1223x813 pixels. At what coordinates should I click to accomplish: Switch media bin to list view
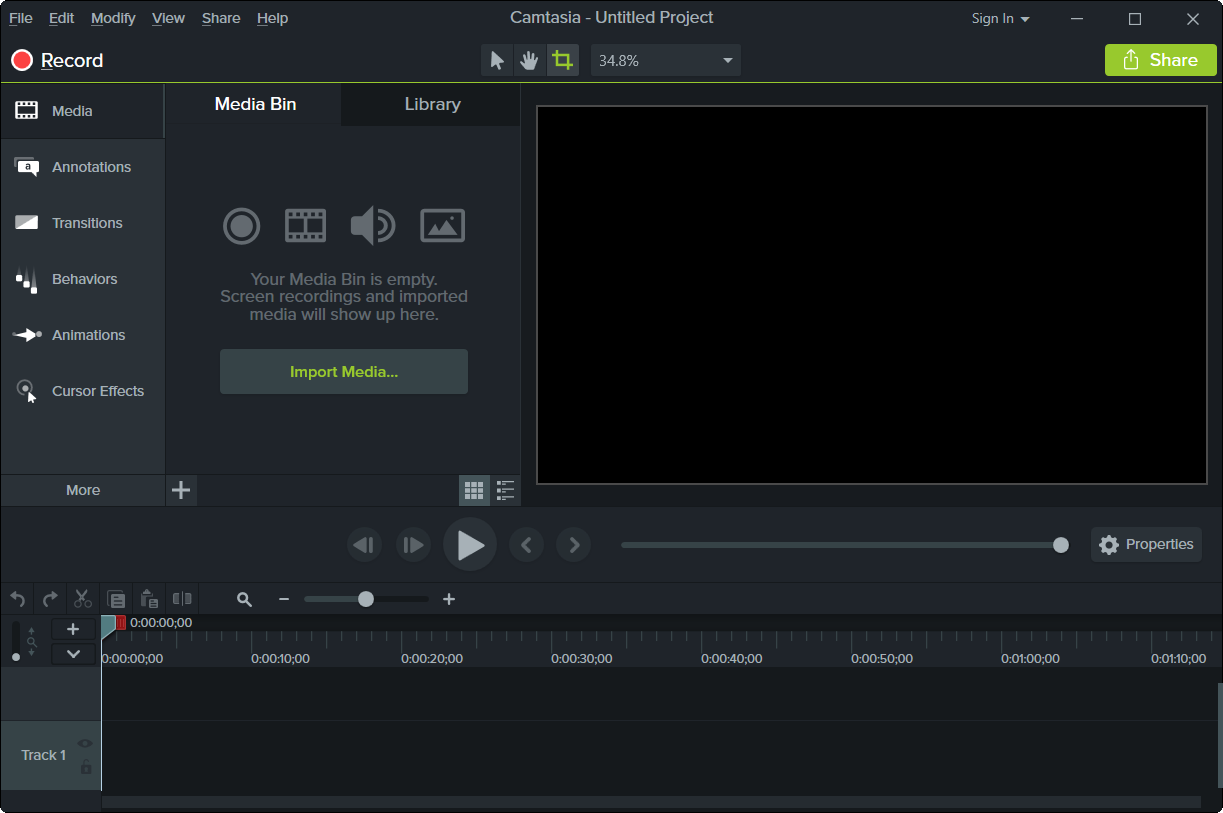pyautogui.click(x=506, y=490)
